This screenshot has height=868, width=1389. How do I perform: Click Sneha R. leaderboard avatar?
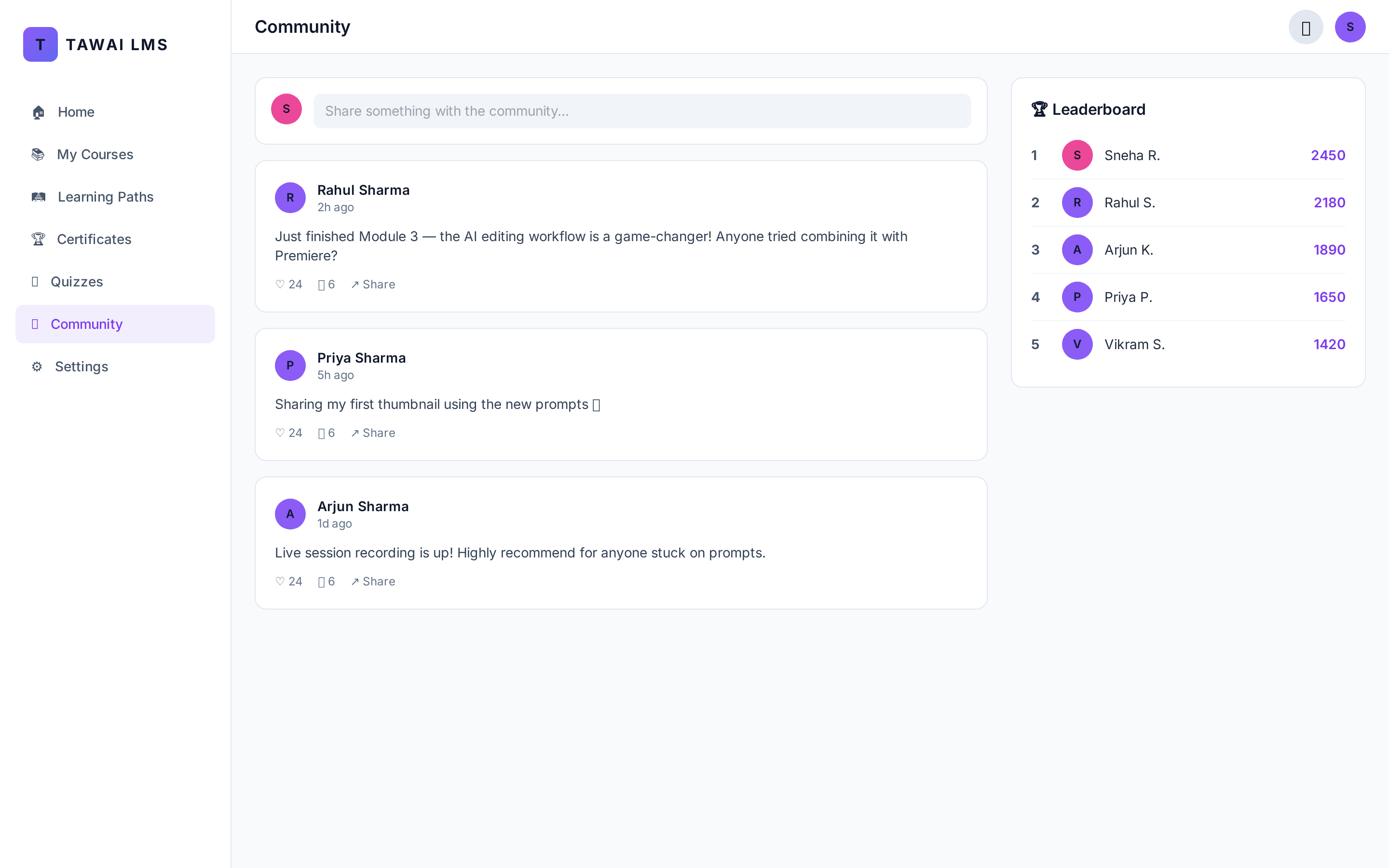1077,155
